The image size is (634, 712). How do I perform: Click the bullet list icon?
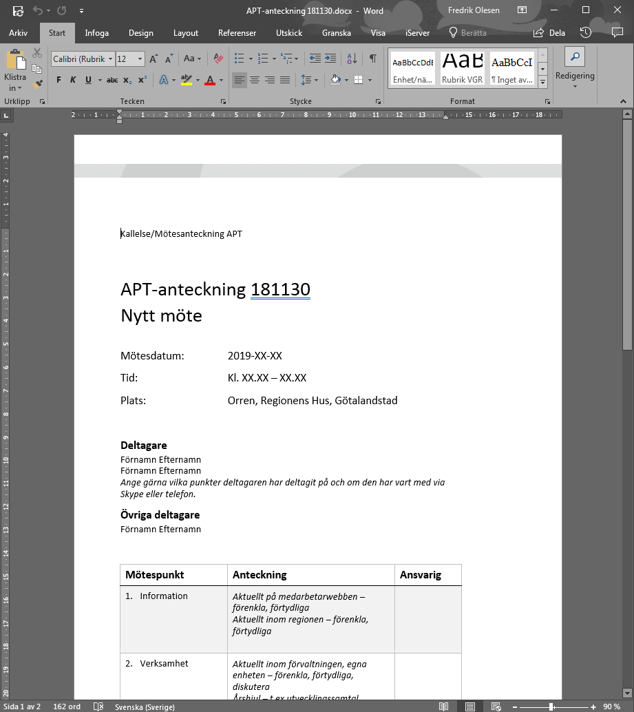click(x=240, y=59)
